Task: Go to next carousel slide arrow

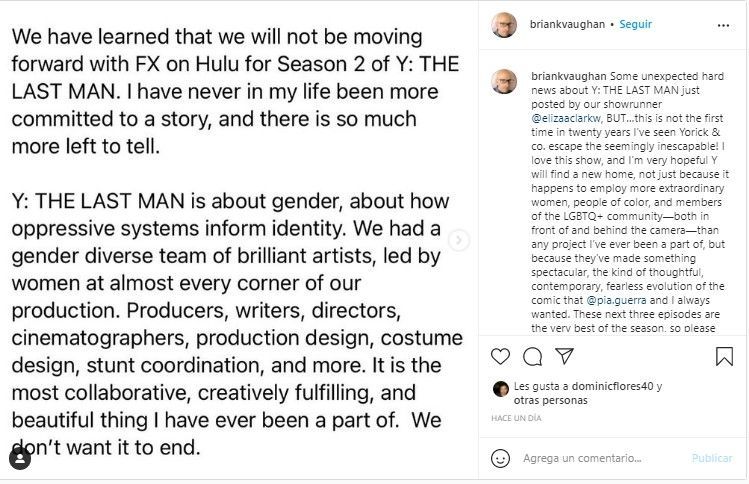Action: 458,240
